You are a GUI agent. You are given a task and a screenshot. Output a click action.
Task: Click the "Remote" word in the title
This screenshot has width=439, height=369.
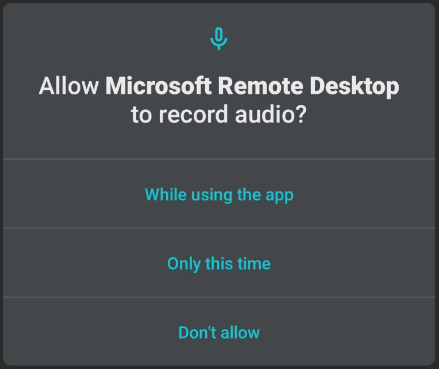pos(260,86)
